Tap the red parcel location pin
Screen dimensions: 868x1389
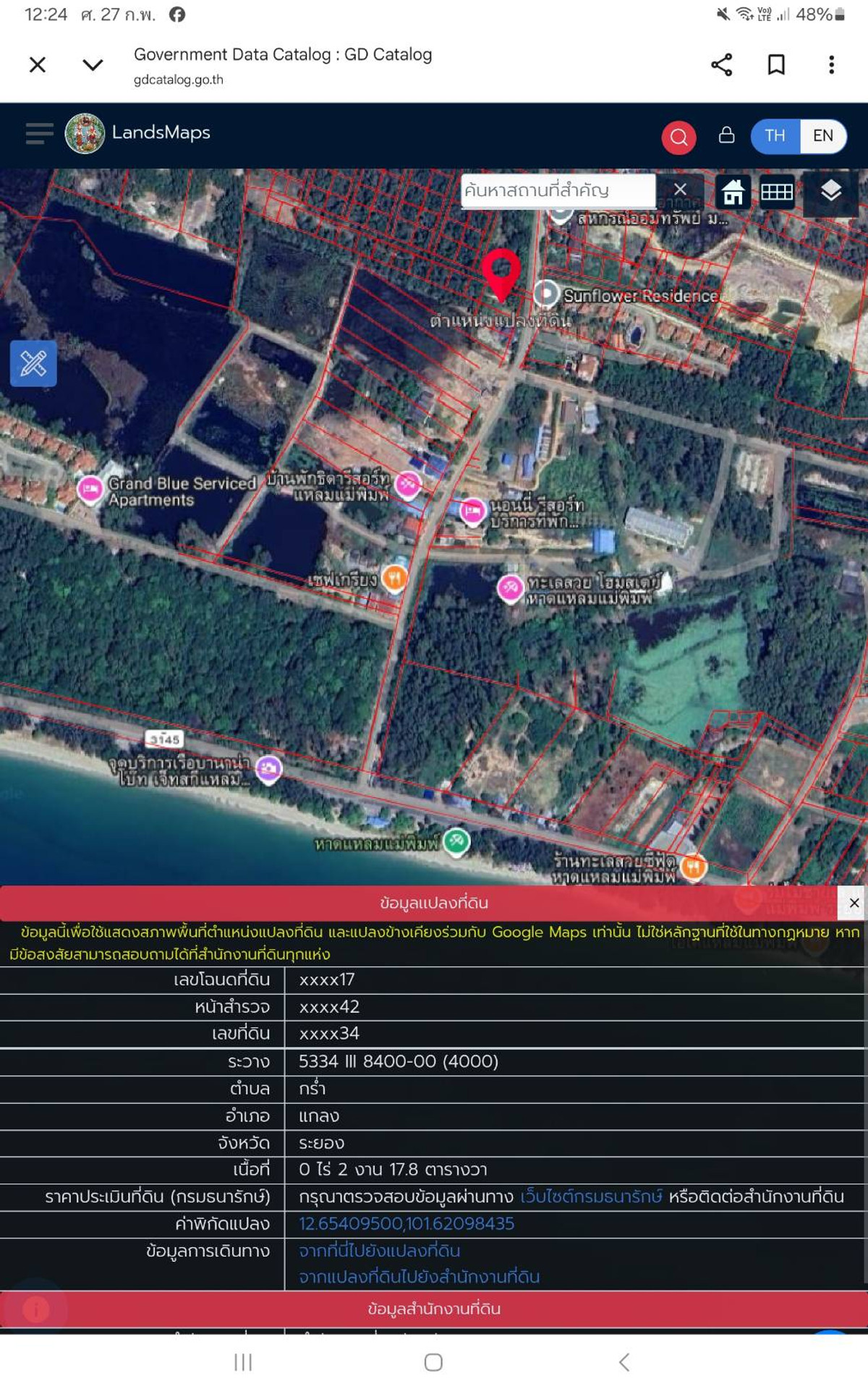point(501,272)
